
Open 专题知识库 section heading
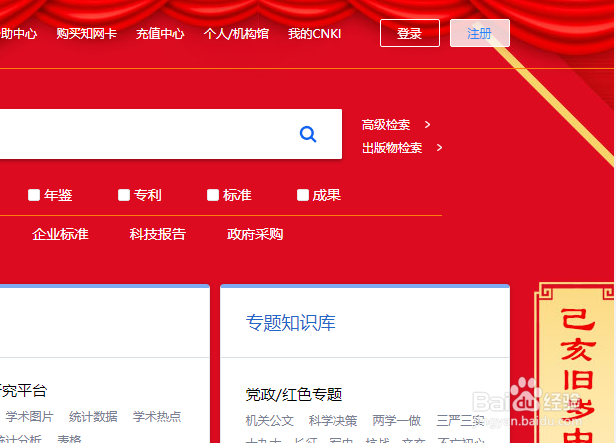point(291,323)
